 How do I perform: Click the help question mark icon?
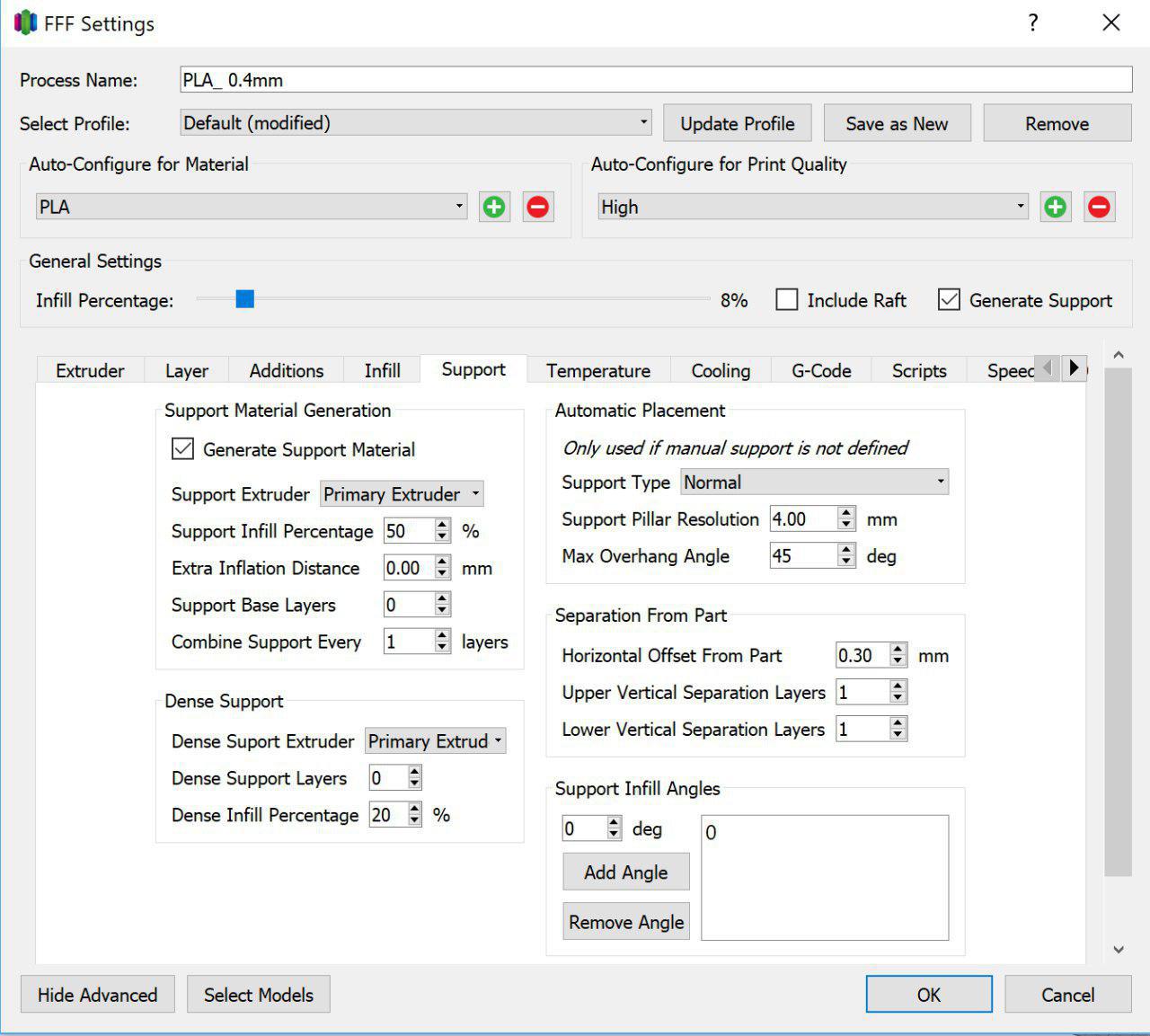(x=1033, y=23)
